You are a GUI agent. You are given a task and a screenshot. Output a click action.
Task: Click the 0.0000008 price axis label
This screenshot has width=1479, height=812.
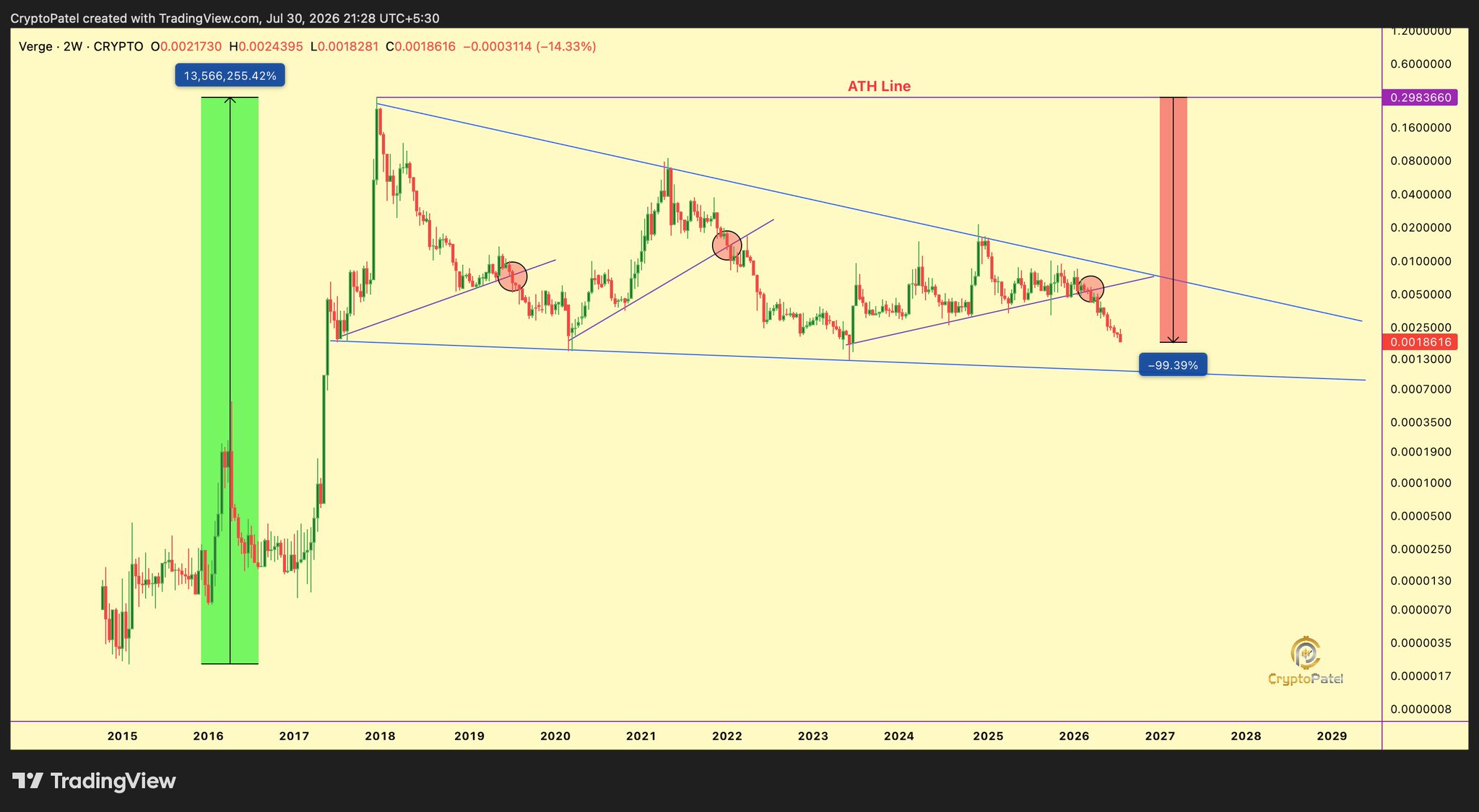pos(1421,709)
